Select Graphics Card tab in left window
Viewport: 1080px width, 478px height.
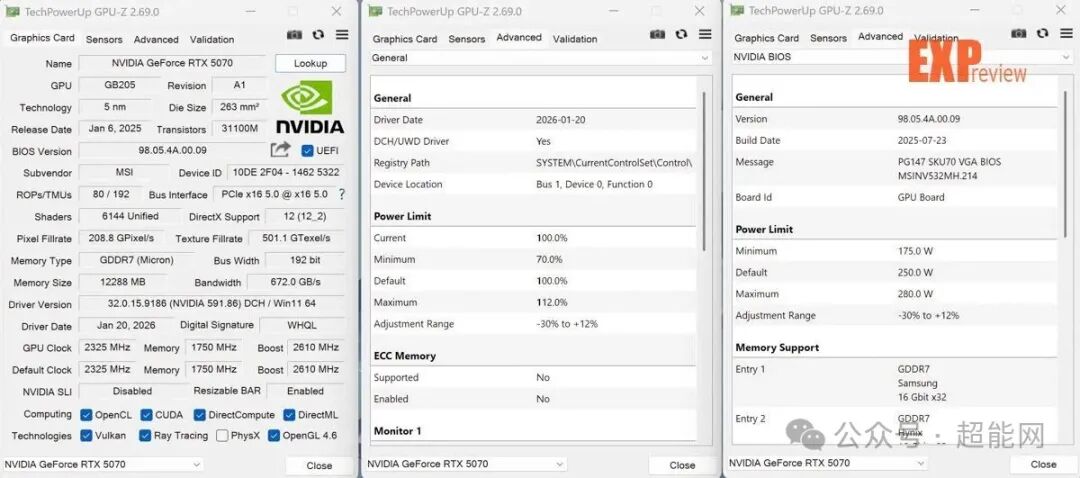pos(42,38)
